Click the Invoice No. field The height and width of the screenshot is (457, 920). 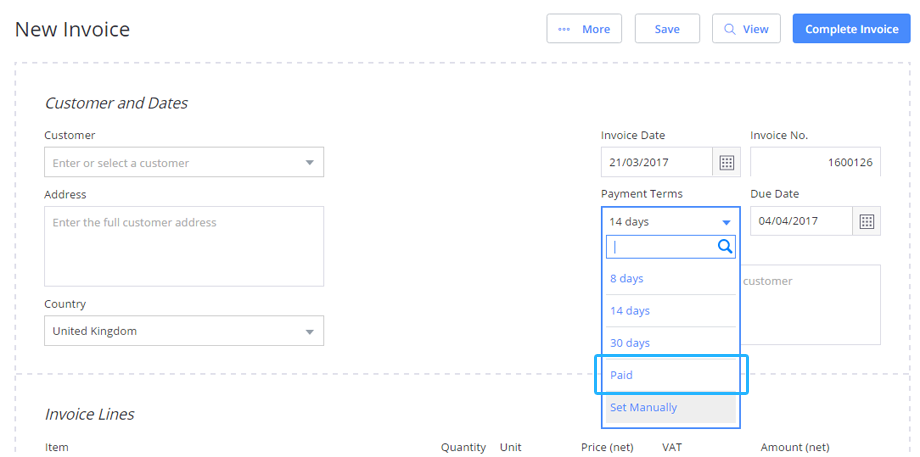pyautogui.click(x=815, y=163)
